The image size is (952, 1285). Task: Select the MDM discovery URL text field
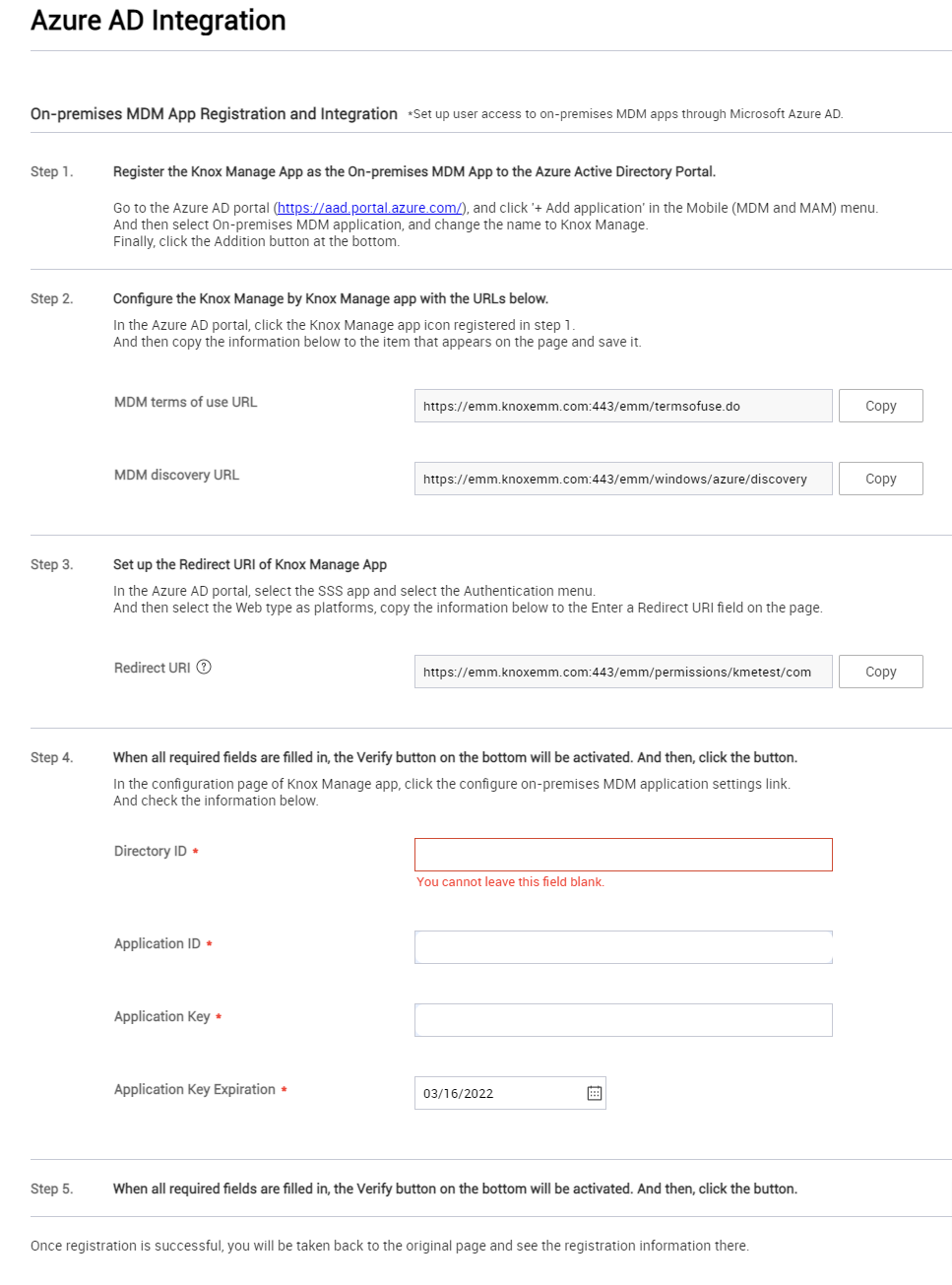tap(622, 478)
